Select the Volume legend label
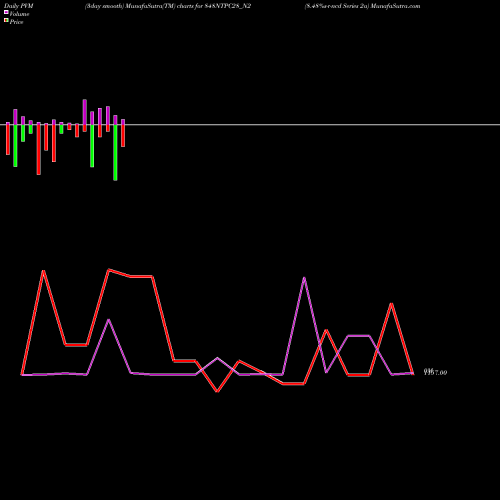This screenshot has width=500, height=500. (19, 14)
